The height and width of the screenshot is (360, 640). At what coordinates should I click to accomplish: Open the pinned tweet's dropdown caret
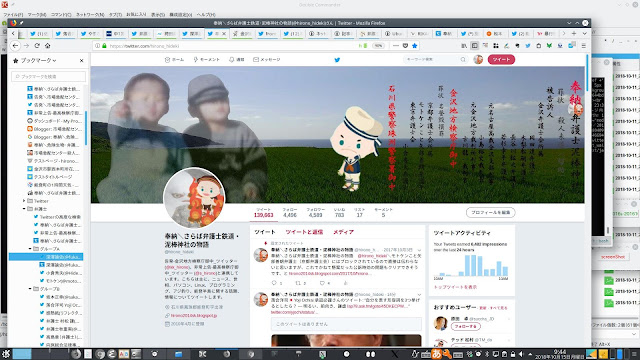(x=419, y=250)
